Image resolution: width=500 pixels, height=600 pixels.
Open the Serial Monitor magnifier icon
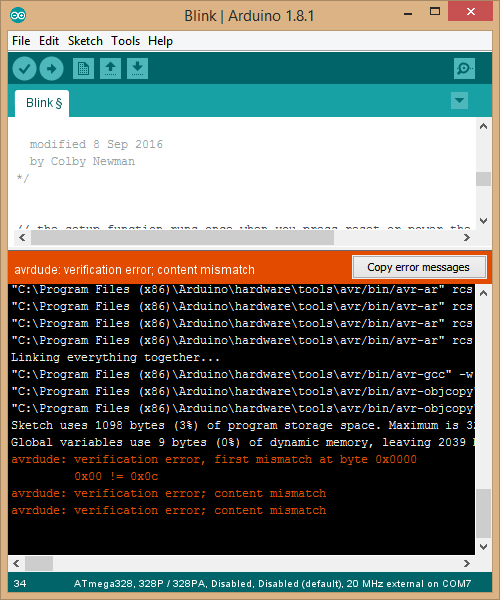[464, 69]
